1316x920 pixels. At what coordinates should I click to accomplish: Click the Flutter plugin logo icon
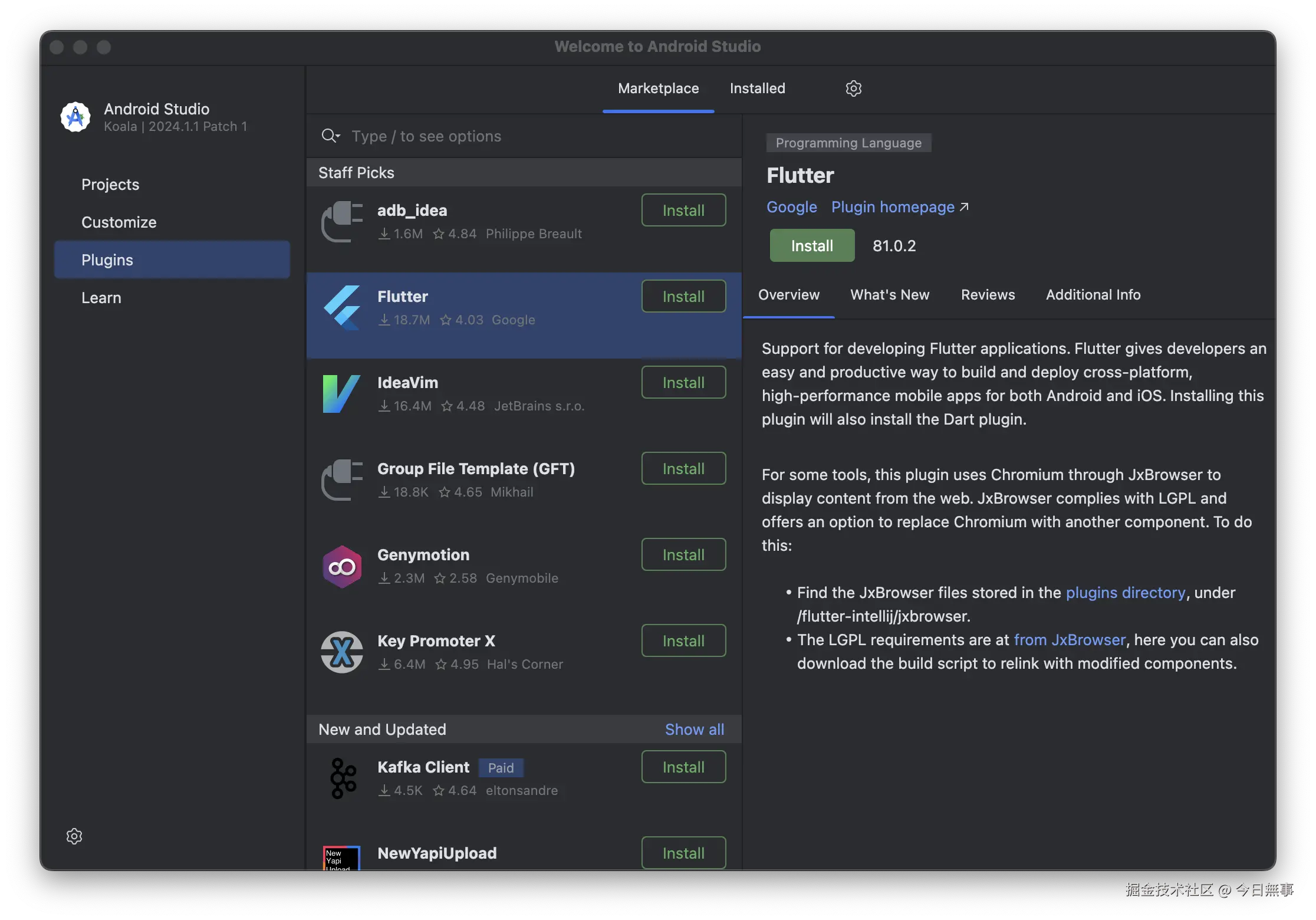(x=342, y=308)
